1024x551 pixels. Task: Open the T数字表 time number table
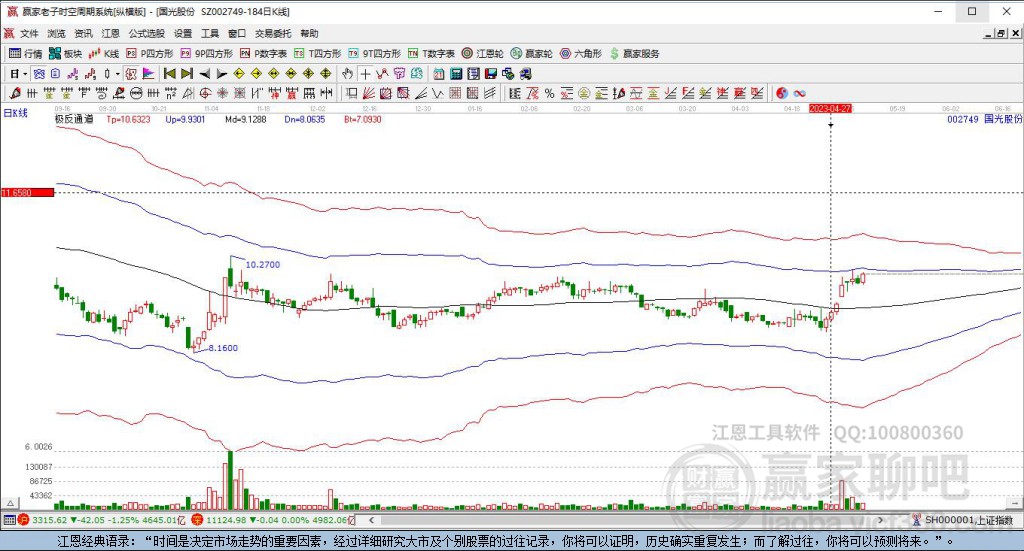[x=431, y=54]
